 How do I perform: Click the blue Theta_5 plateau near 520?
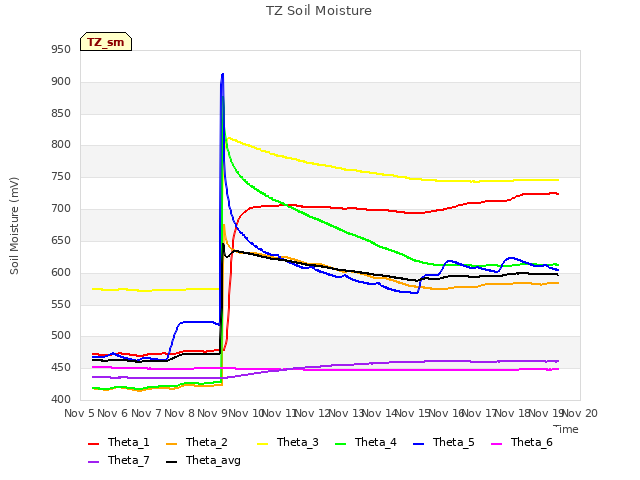[x=198, y=322]
